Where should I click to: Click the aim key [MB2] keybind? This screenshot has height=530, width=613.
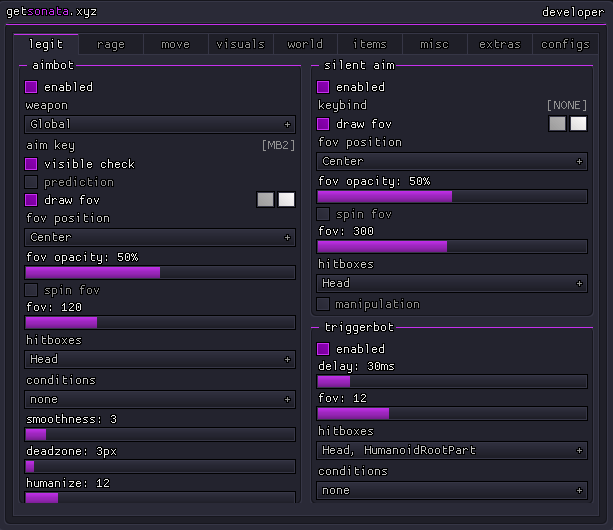pyautogui.click(x=278, y=145)
